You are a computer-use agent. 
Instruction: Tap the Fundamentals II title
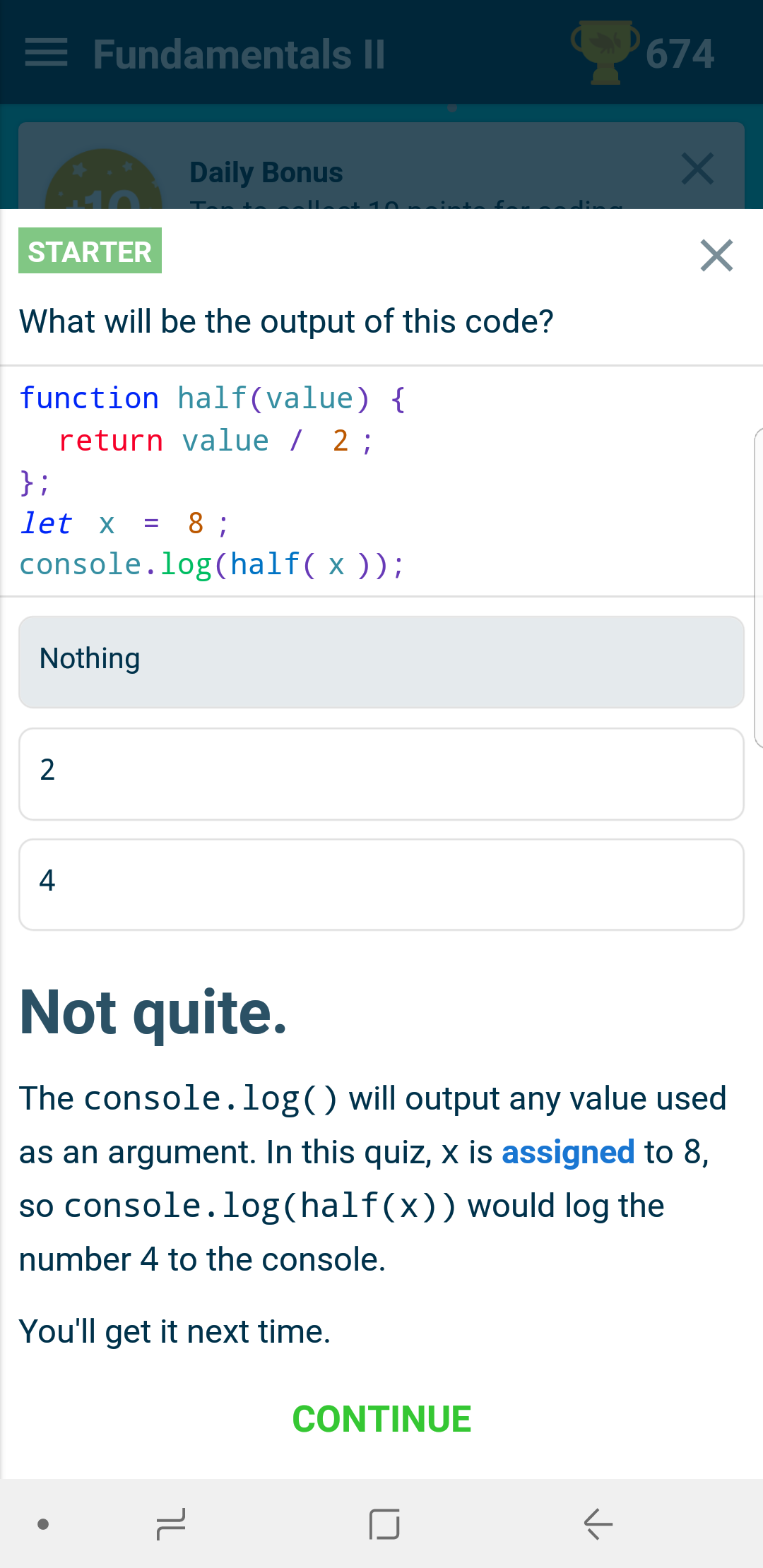click(x=239, y=54)
